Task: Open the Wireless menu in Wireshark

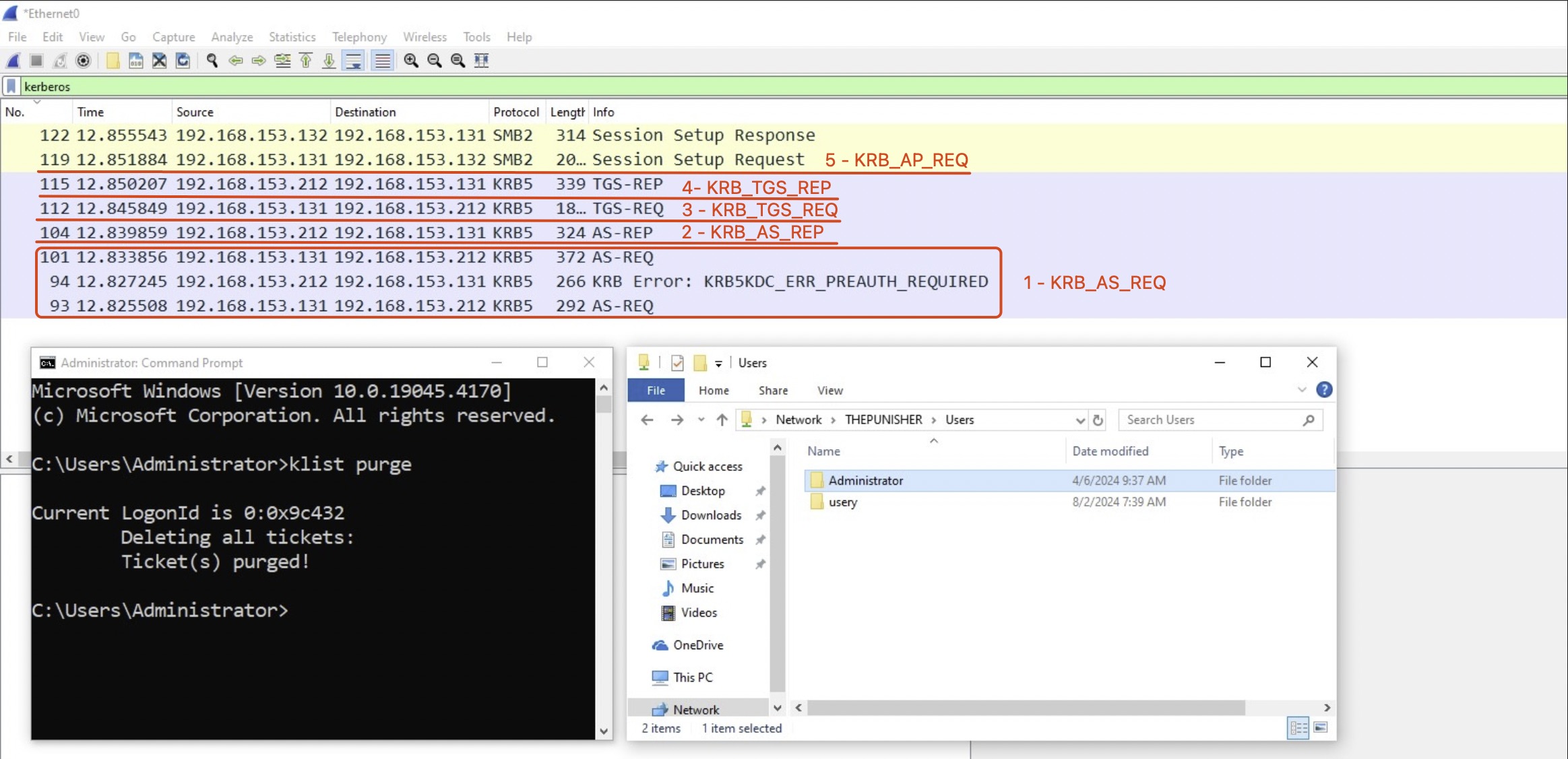Action: (425, 37)
